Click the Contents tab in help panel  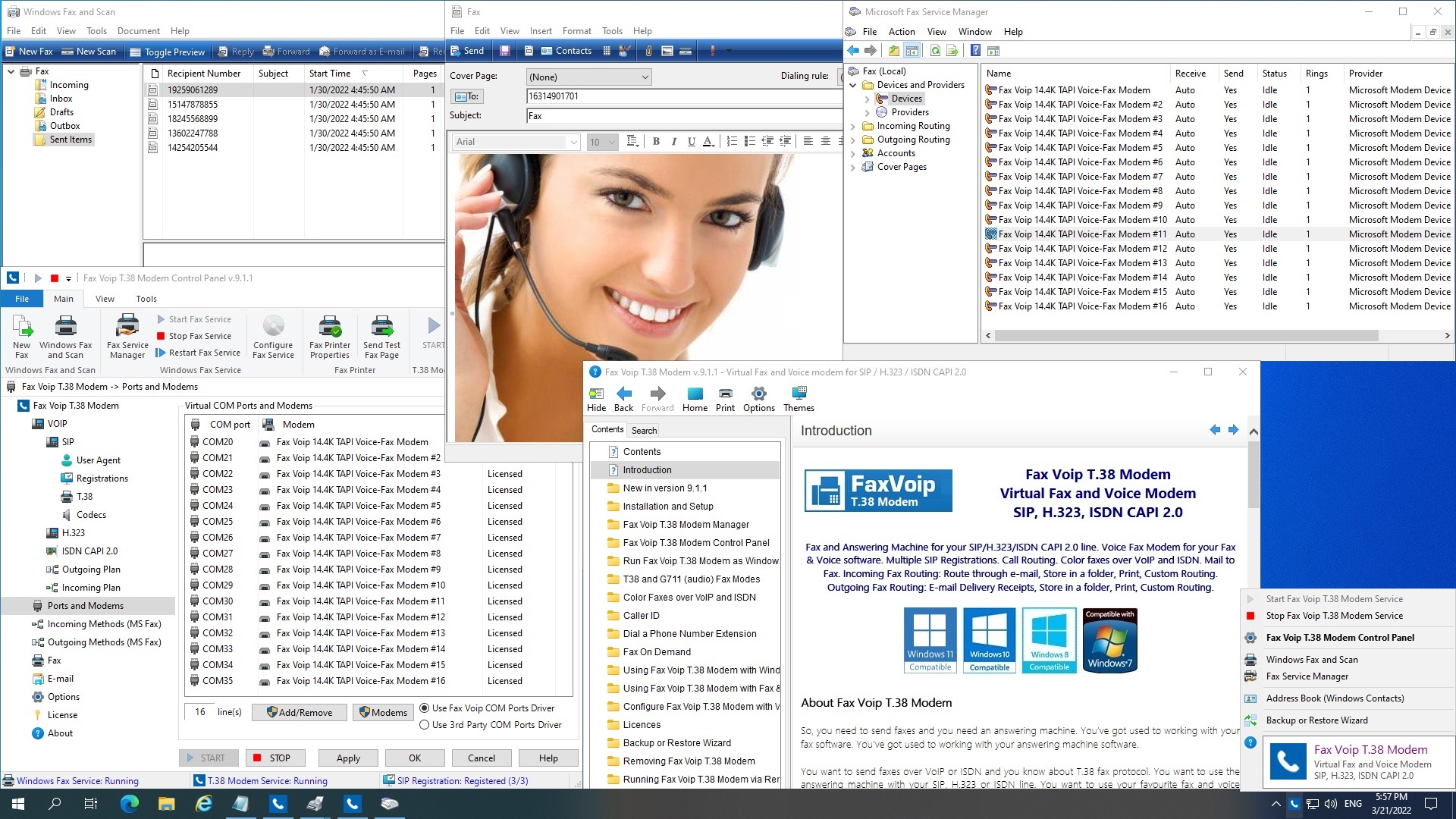pos(607,429)
